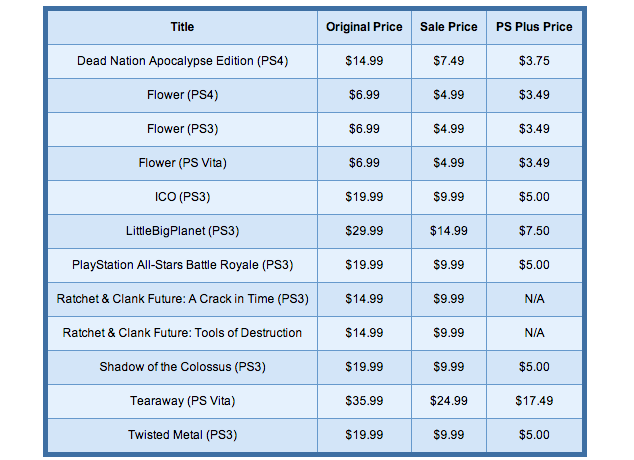This screenshot has height=460, width=634.
Task: Click the LittleBigPlanet (PS3) title cell
Action: [182, 231]
